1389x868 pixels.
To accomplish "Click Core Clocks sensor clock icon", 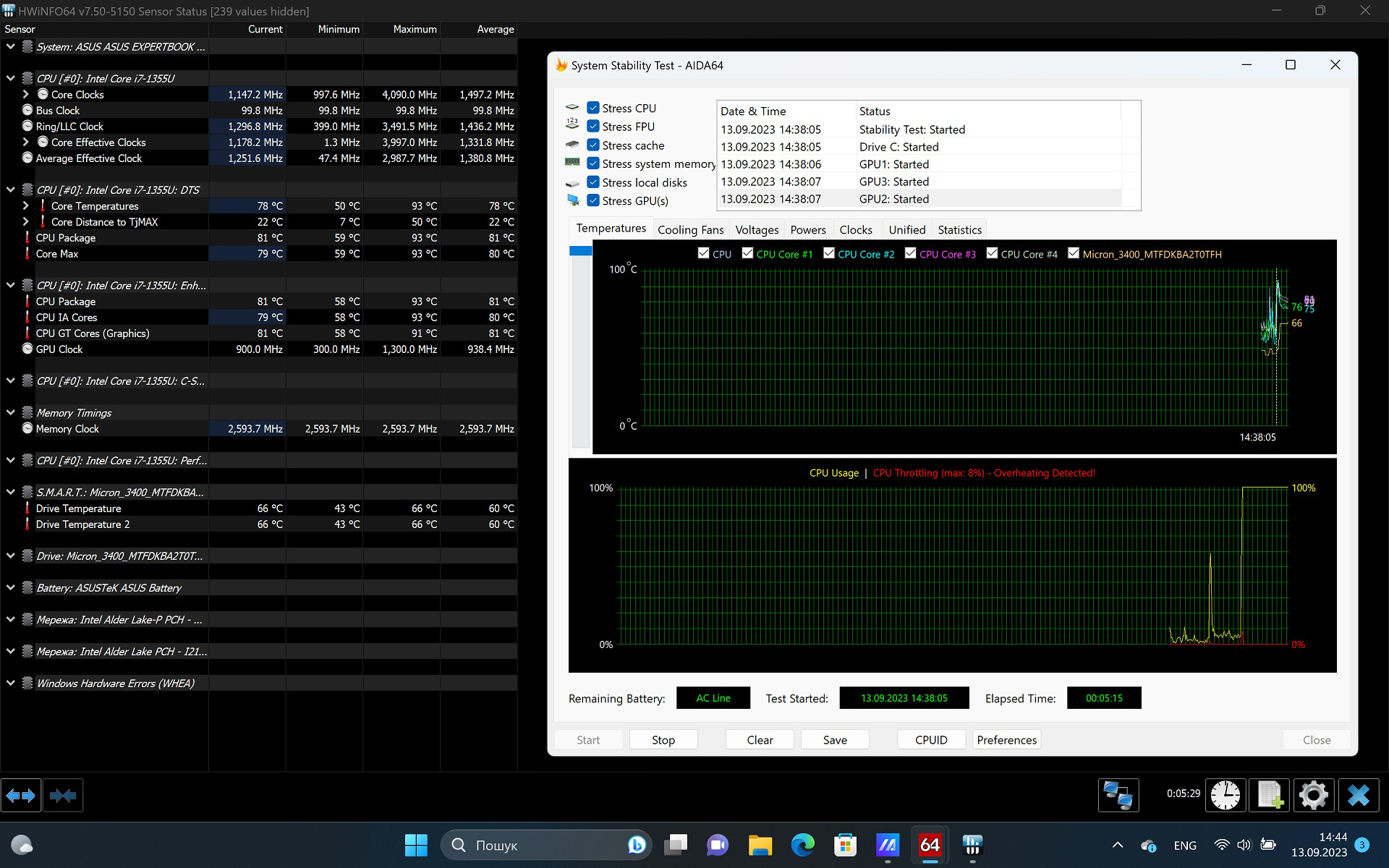I will [43, 94].
